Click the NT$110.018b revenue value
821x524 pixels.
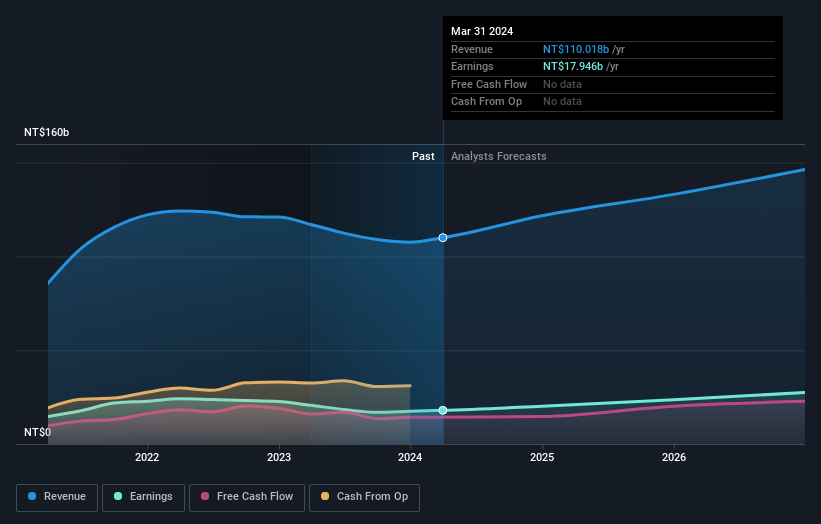(576, 49)
